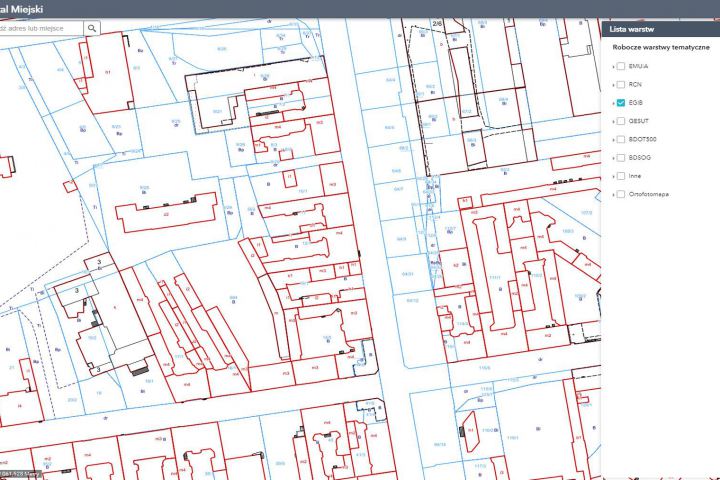Click the Portal Miejski title in header
The width and height of the screenshot is (720, 480).
coord(21,9)
